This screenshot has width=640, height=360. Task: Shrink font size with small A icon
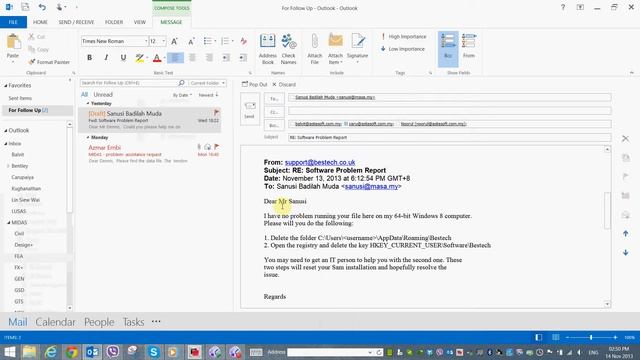click(x=191, y=41)
